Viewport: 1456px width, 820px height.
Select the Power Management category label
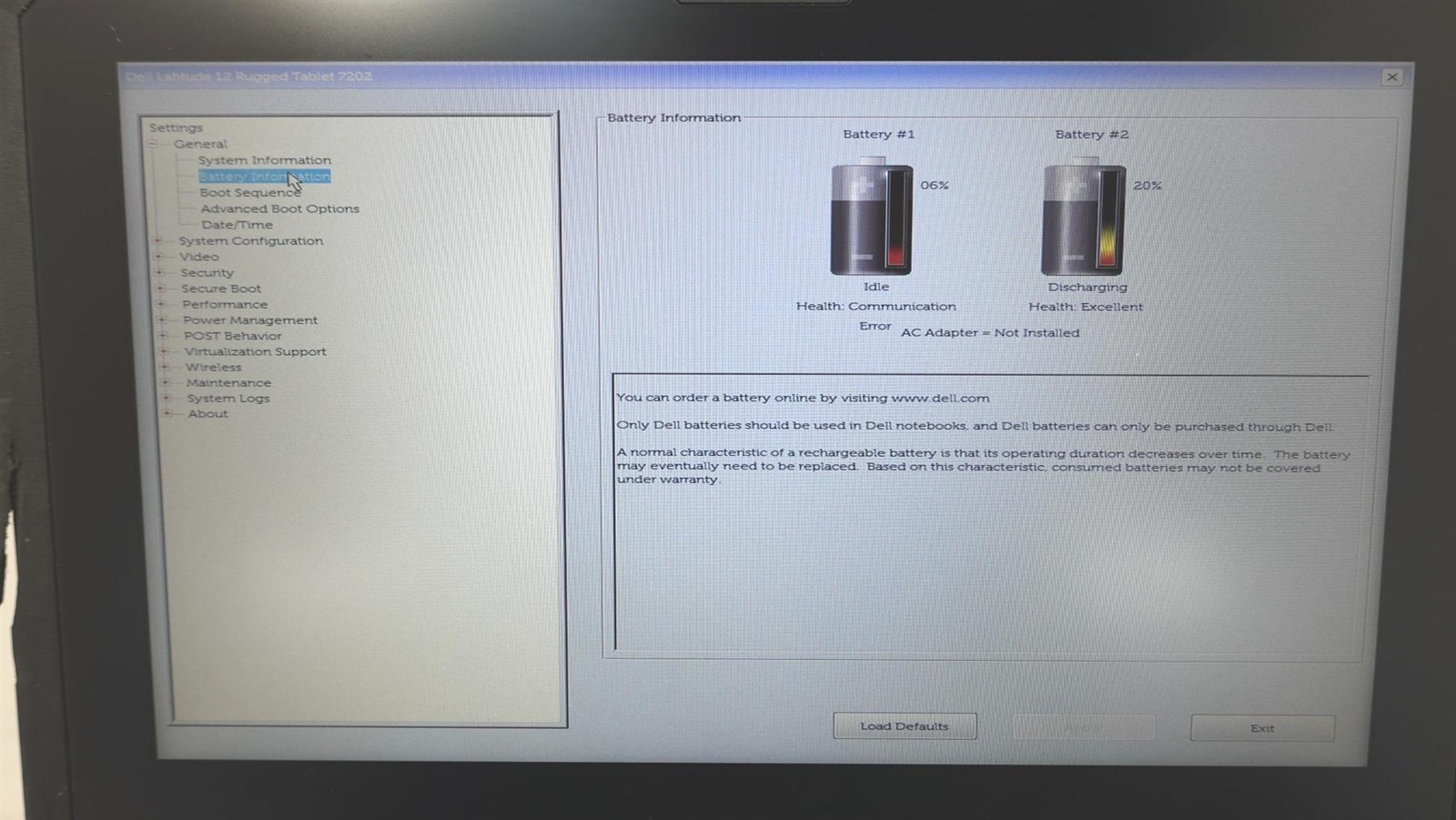(250, 320)
